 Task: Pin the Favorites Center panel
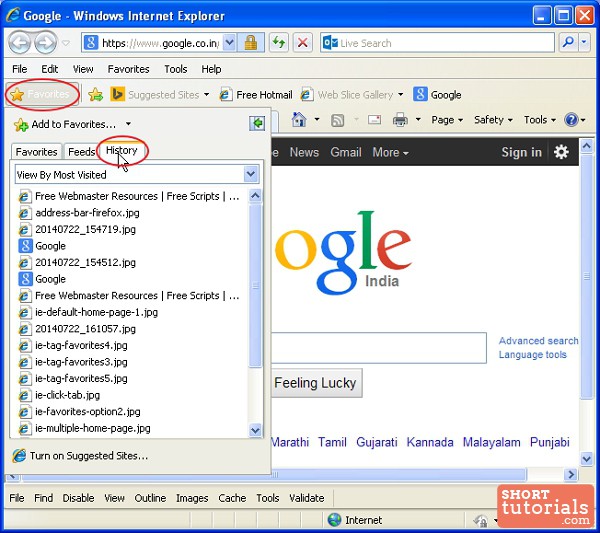click(257, 123)
